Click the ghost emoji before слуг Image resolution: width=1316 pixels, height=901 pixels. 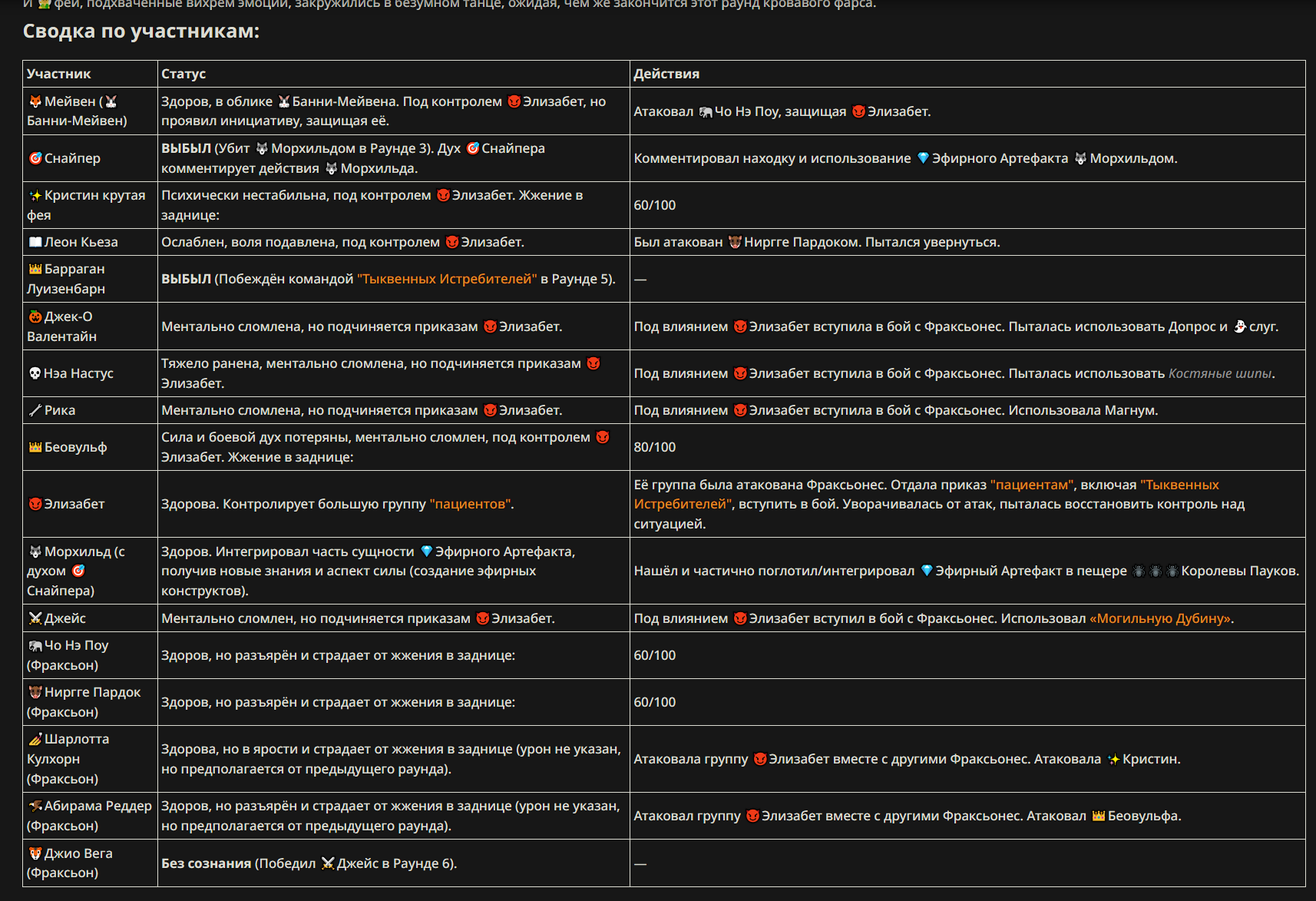pos(1240,326)
